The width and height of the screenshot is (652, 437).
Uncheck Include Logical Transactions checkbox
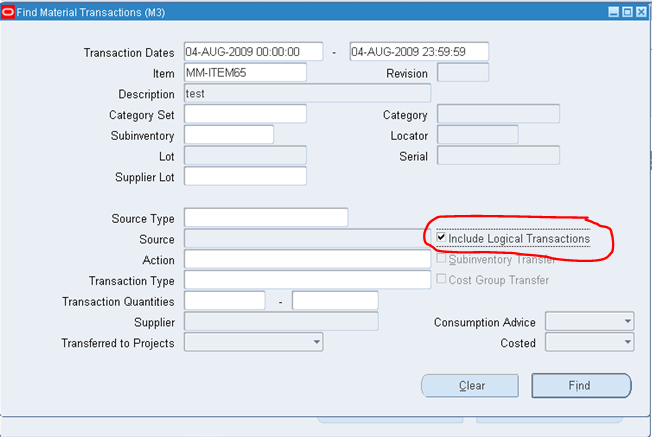click(441, 237)
